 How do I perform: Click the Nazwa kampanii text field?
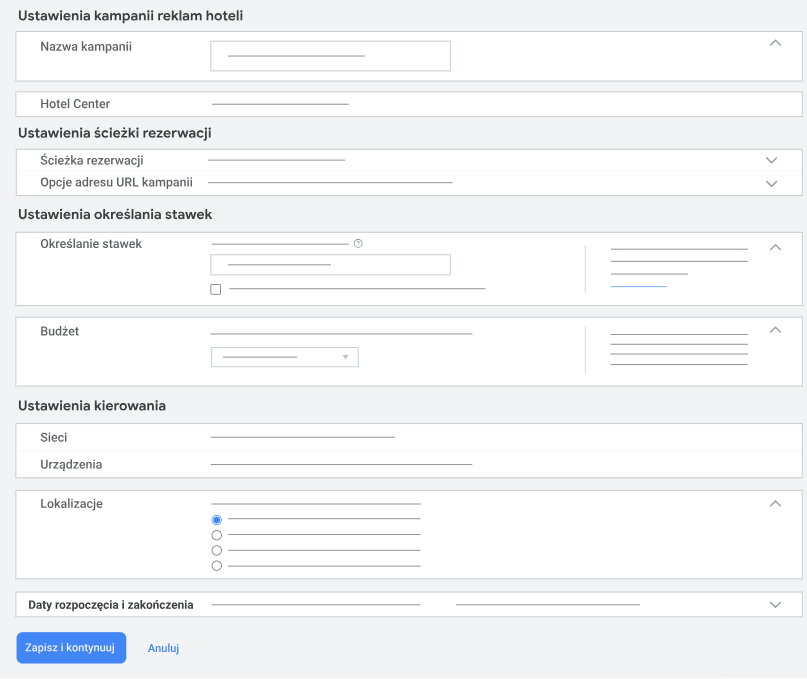[330, 56]
